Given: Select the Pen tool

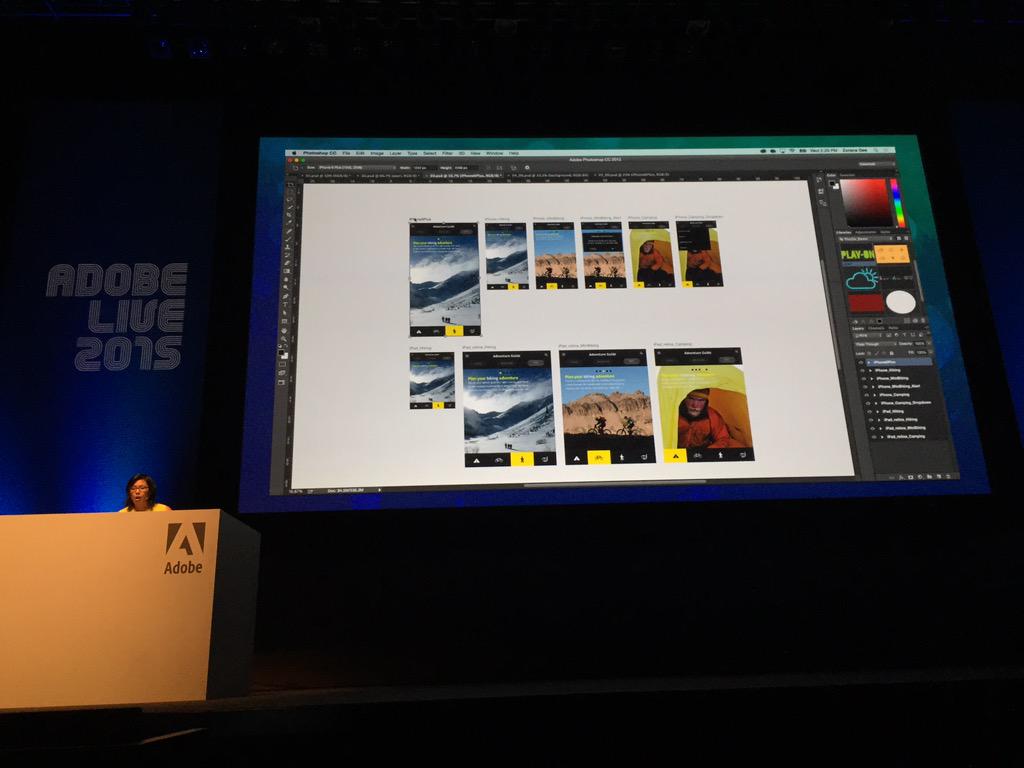Looking at the screenshot, I should [x=286, y=296].
